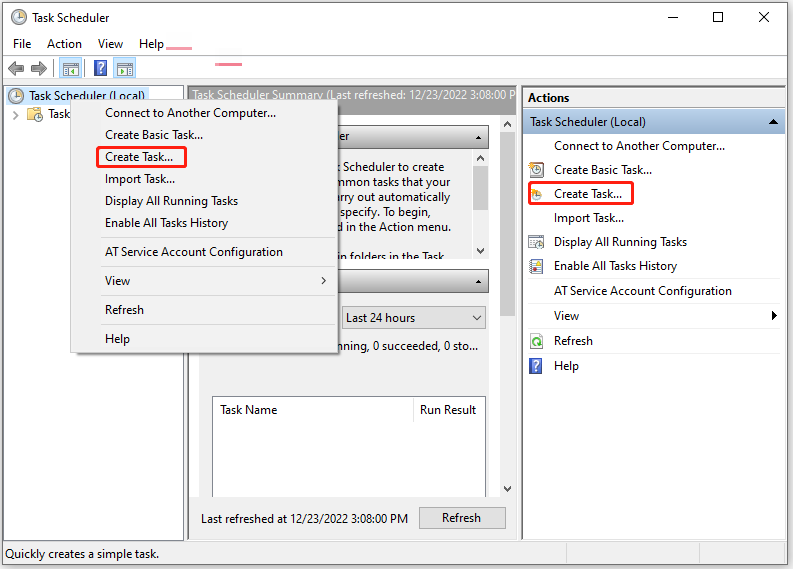Click the View submenu chevron in context menu
Screen dimensions: 793x569
[x=324, y=281]
